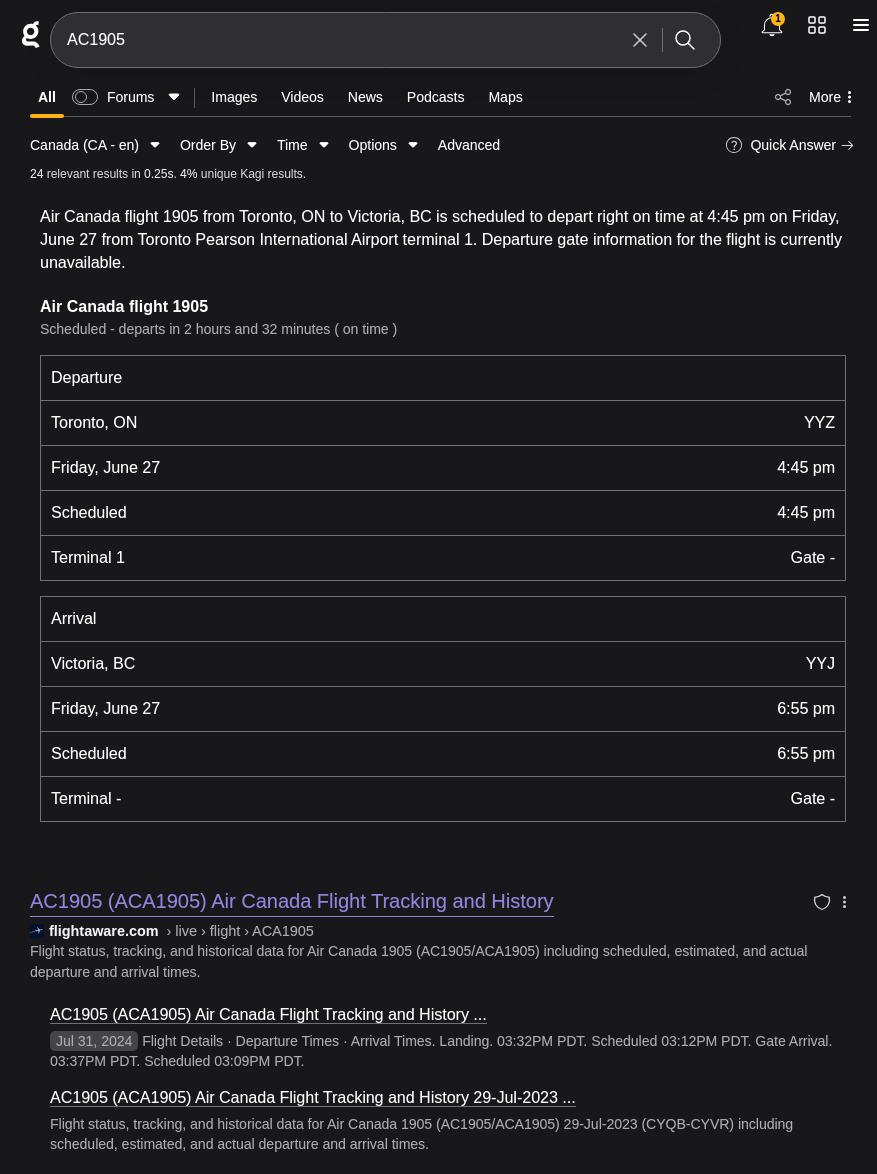The width and height of the screenshot is (877, 1174).
Task: Open the apps grid icon
Action: [x=817, y=25]
